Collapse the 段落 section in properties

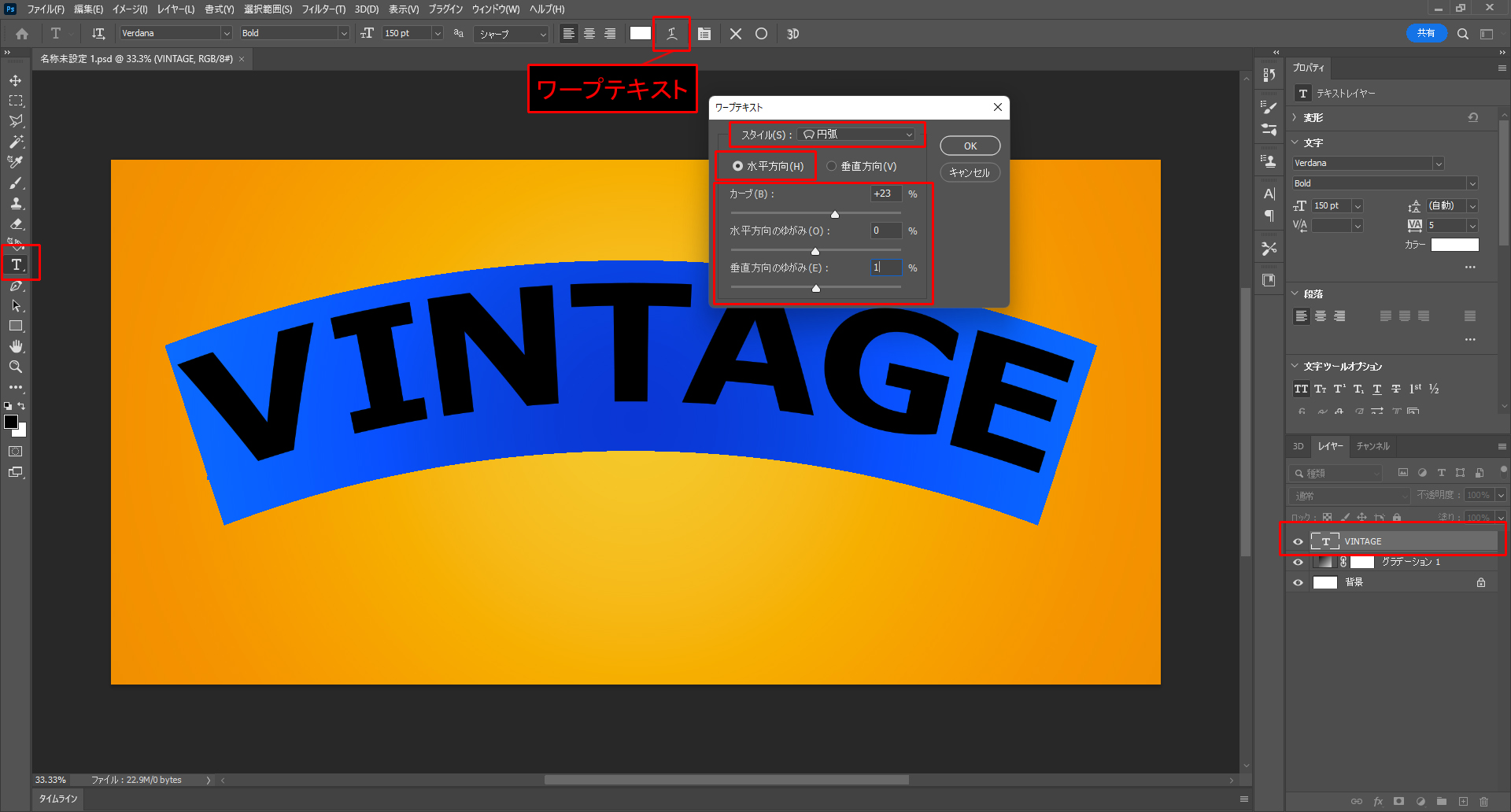(1295, 293)
